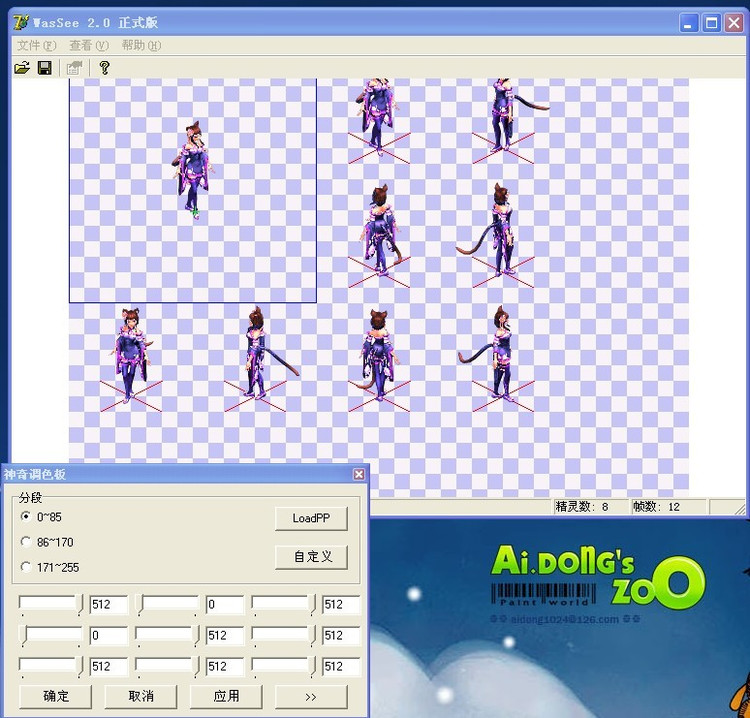The image size is (750, 718).
Task: Click the third row right slider
Action: [x=284, y=667]
